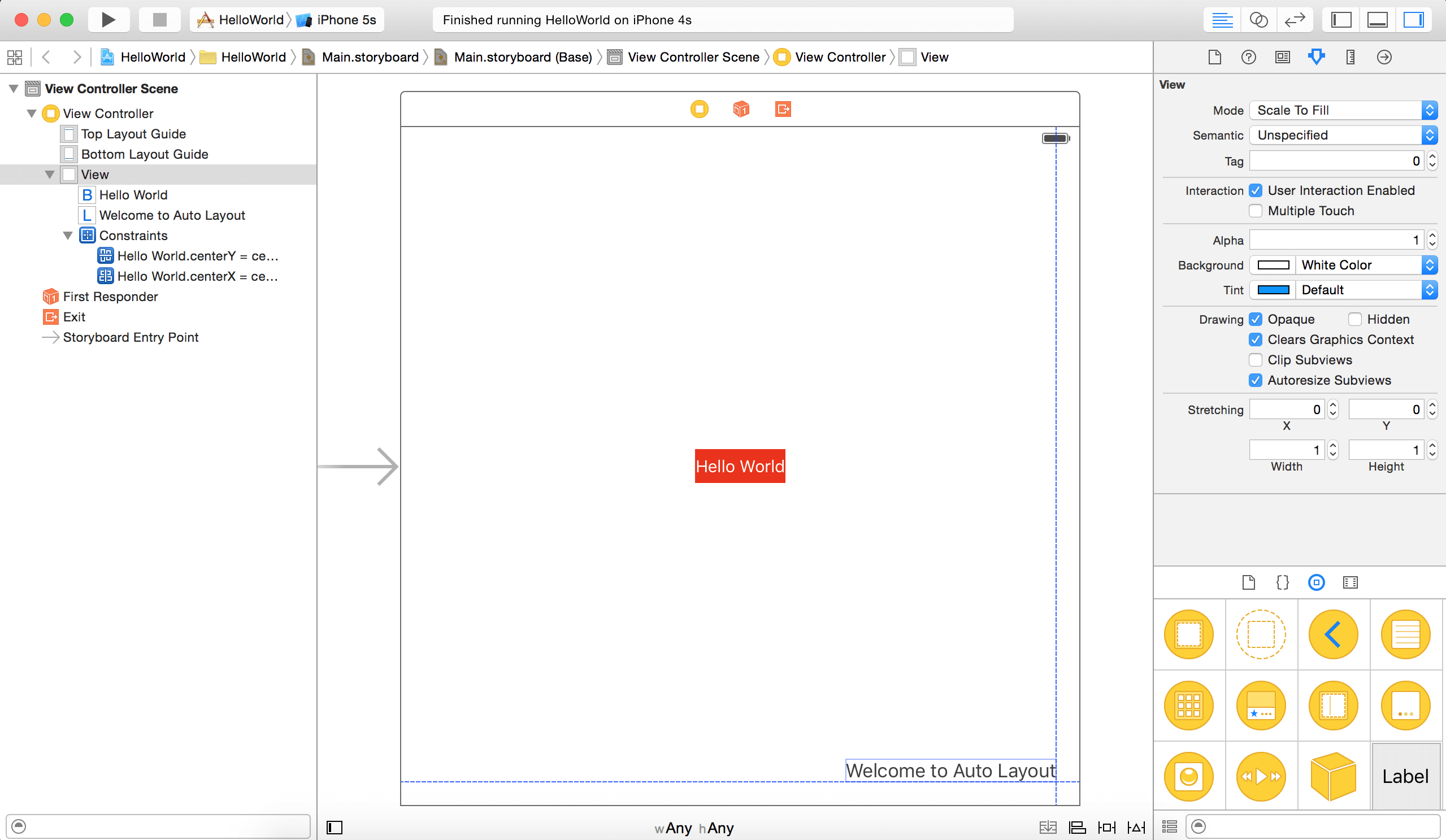
Task: Enable the Hidden checkbox for View
Action: [x=1354, y=319]
